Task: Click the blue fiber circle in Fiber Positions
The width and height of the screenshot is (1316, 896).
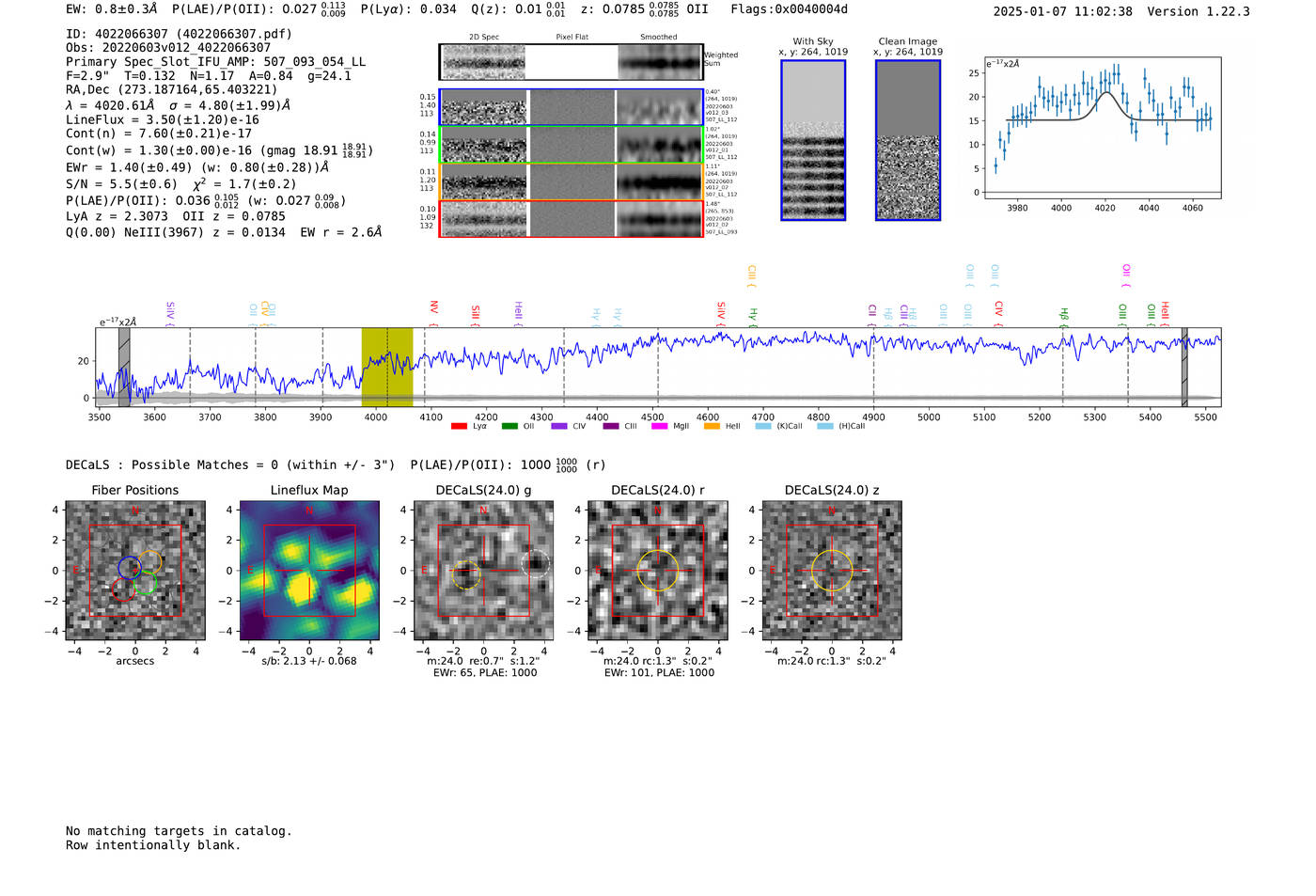Action: [x=130, y=567]
